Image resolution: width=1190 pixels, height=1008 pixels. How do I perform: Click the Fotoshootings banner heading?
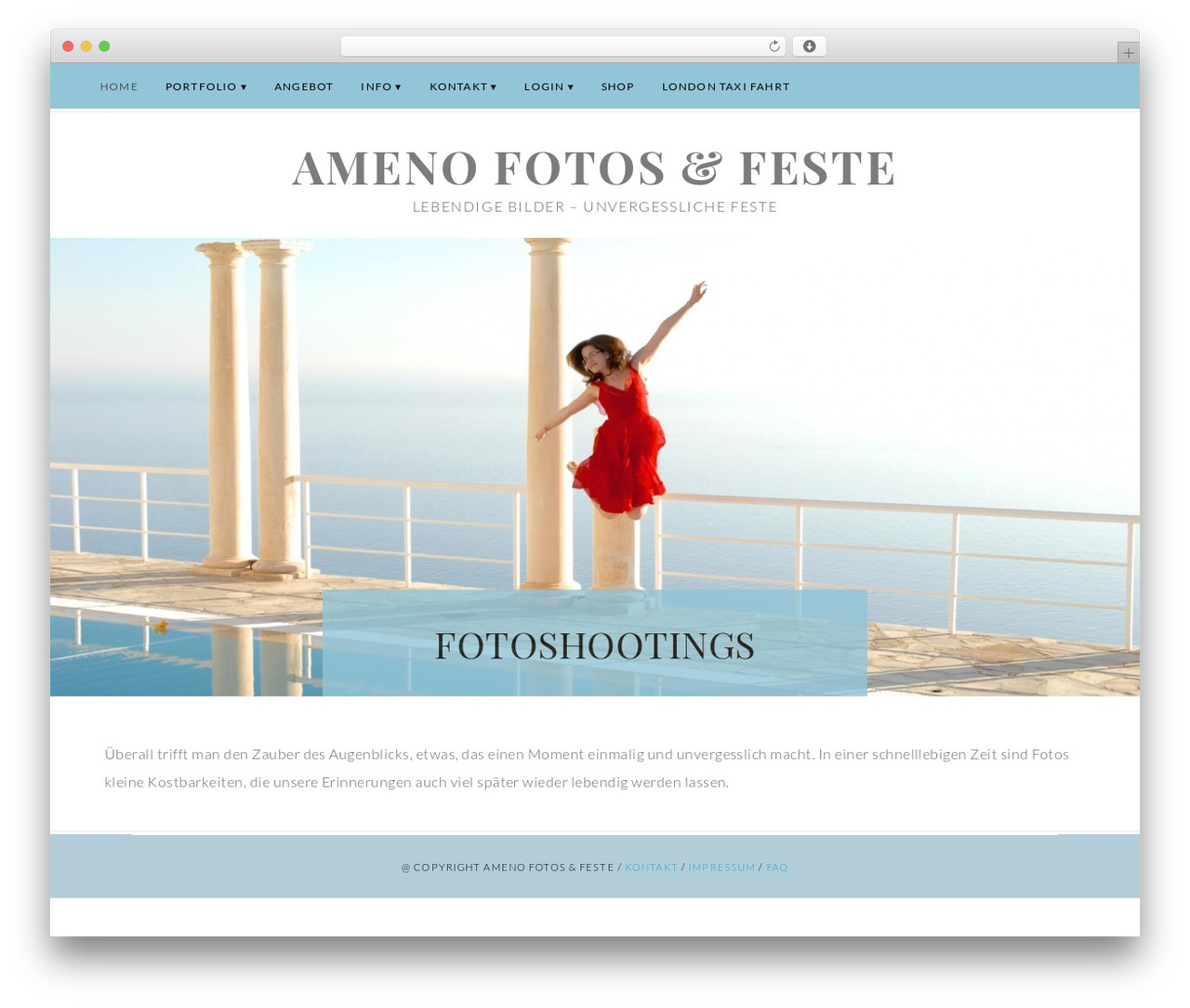coord(595,645)
